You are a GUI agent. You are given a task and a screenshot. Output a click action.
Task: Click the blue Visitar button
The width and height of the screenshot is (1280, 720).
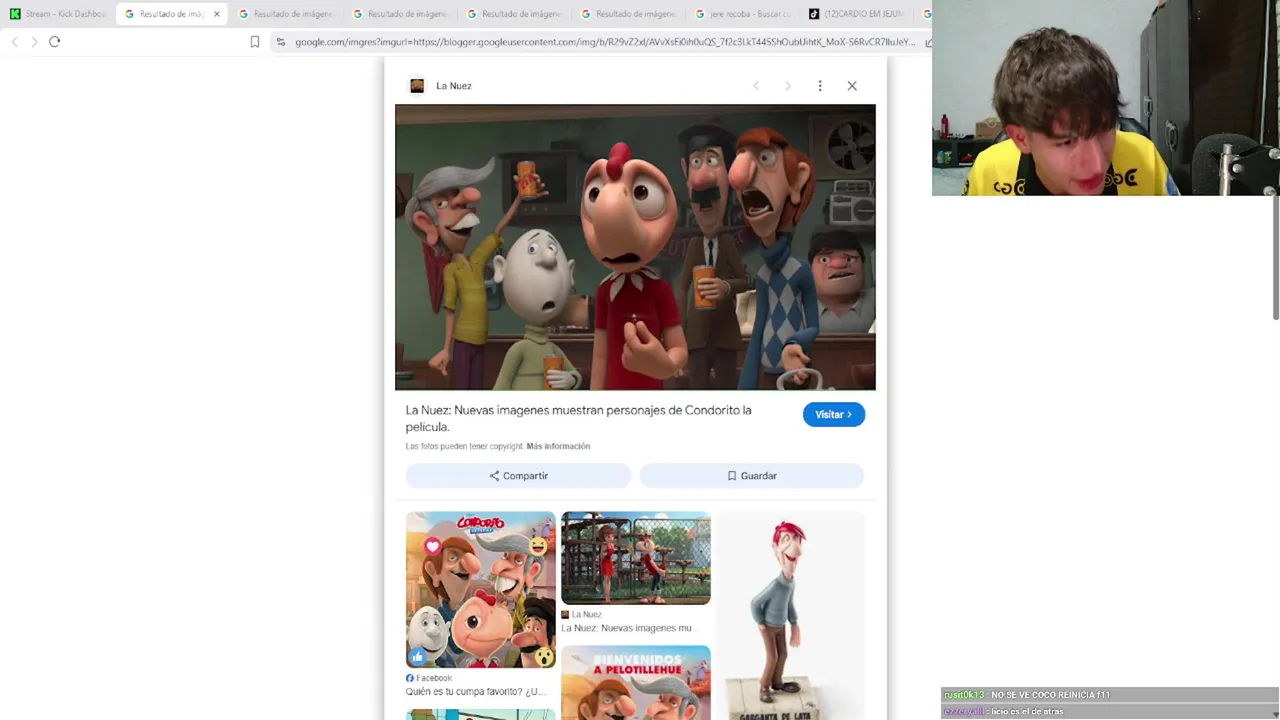834,414
